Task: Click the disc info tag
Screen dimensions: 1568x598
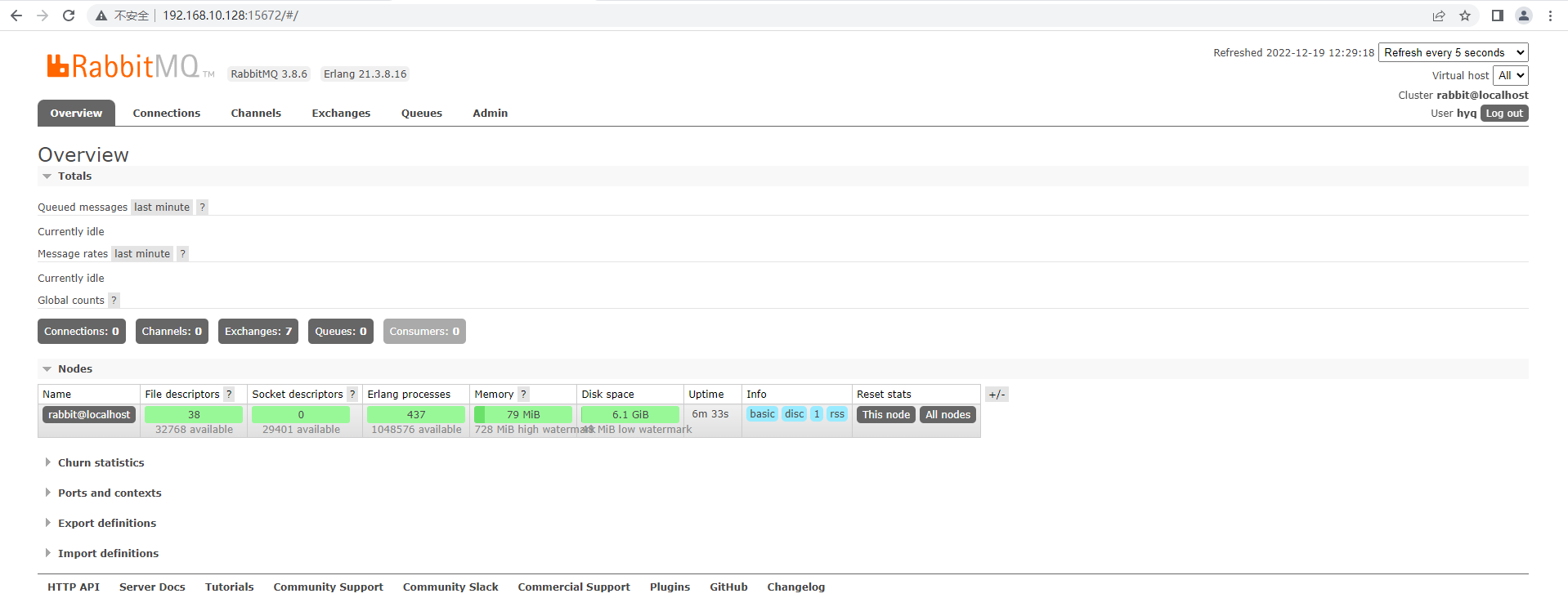Action: (795, 414)
